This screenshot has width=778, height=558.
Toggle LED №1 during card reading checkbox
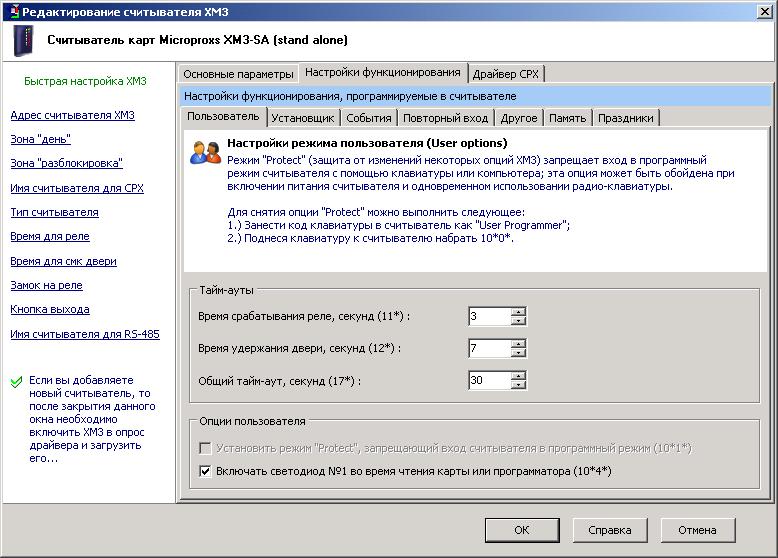click(206, 471)
